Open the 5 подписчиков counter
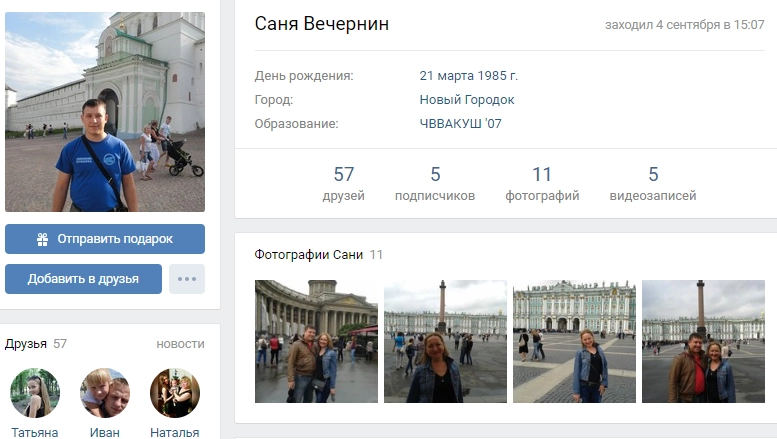 click(x=435, y=183)
